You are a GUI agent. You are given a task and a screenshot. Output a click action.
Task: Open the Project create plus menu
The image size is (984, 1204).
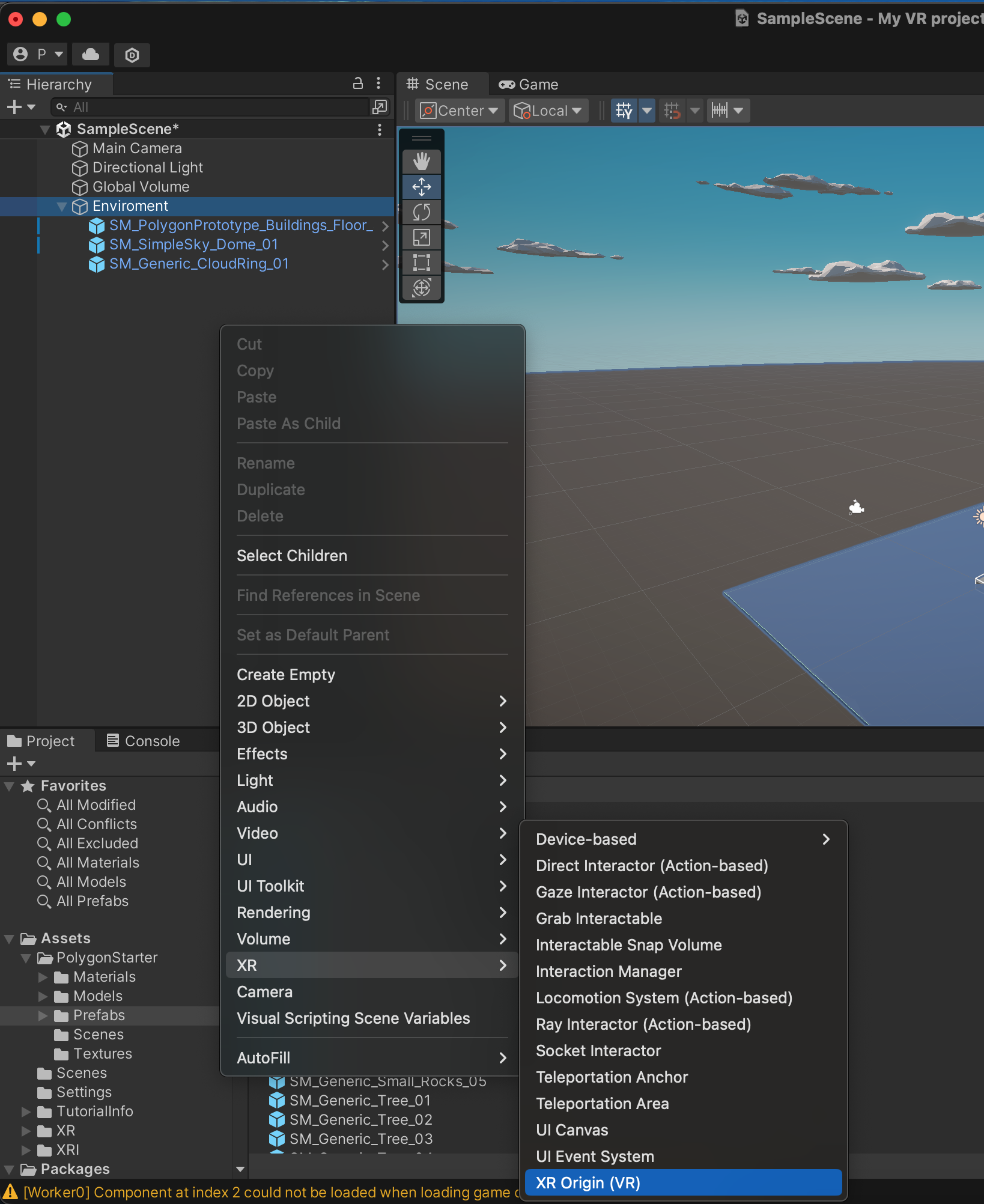click(21, 764)
